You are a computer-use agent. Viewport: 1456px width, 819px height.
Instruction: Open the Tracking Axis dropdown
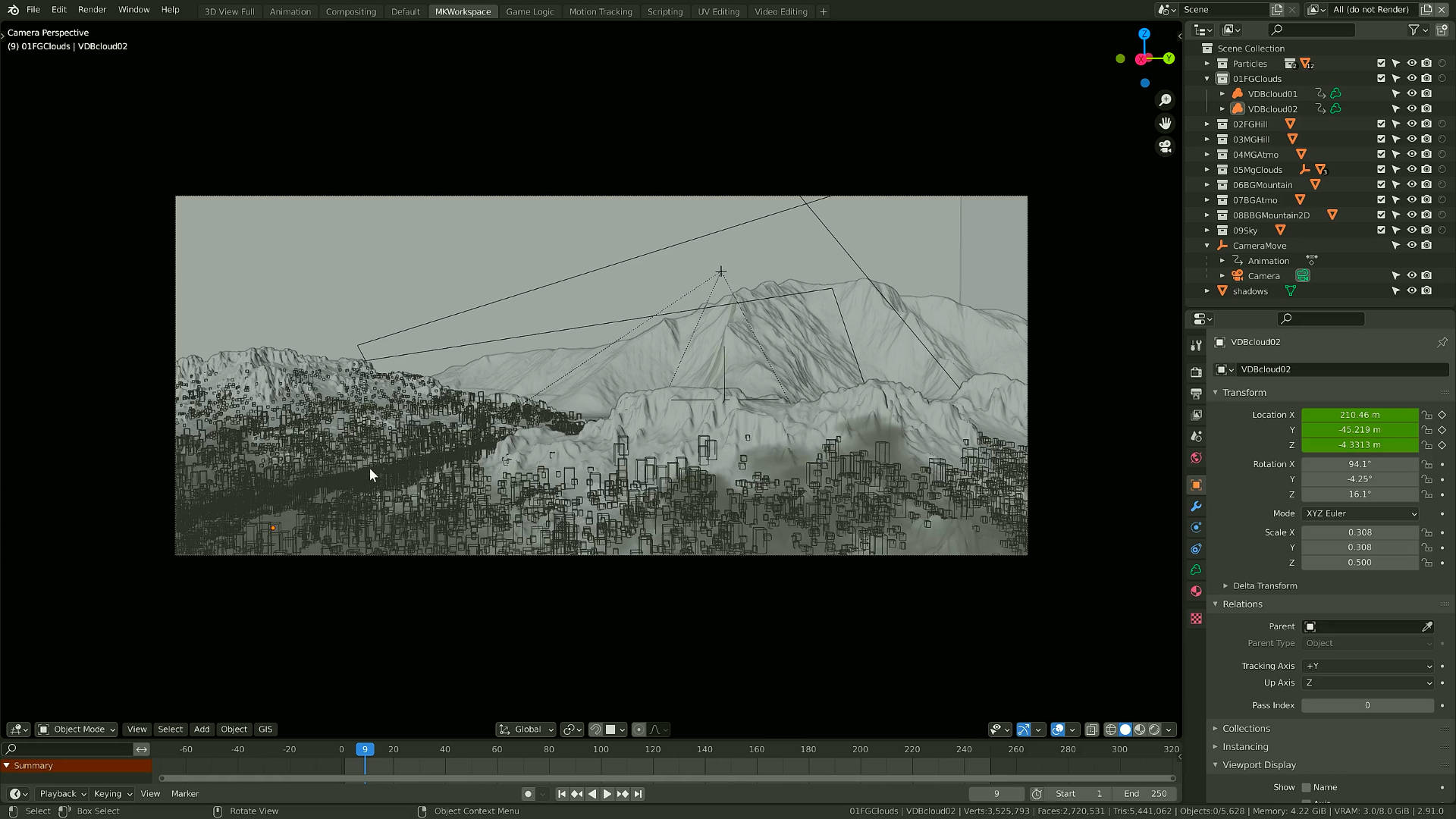point(1368,666)
